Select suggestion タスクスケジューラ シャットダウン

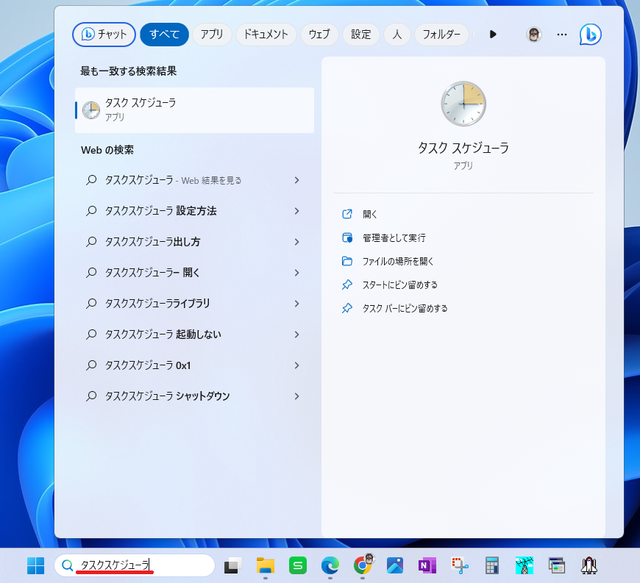[x=194, y=396]
